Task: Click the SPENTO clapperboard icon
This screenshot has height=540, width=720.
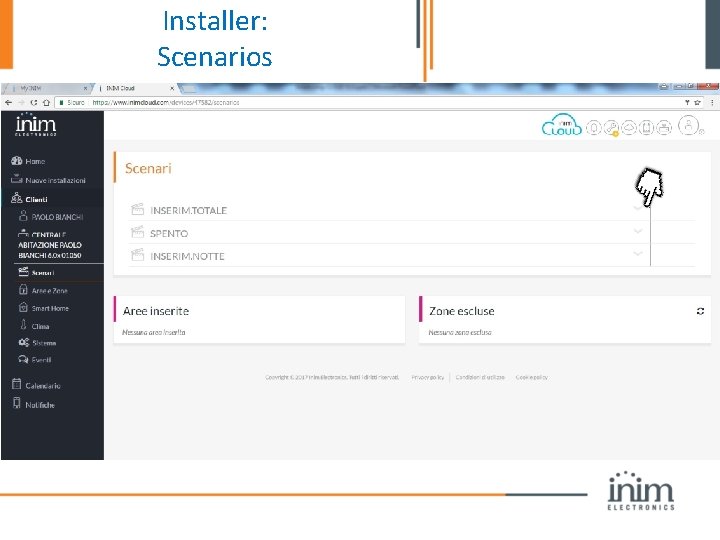Action: coord(137,232)
